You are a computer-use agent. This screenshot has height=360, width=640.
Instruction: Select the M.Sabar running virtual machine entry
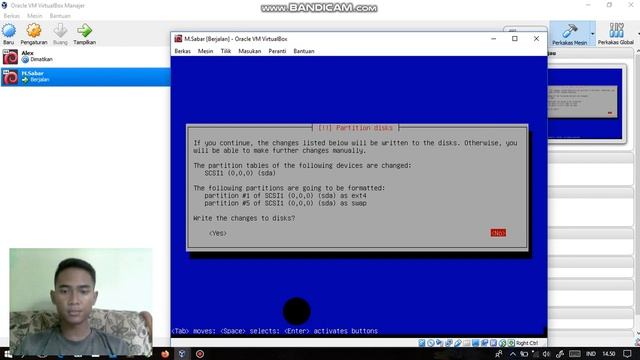[x=85, y=77]
